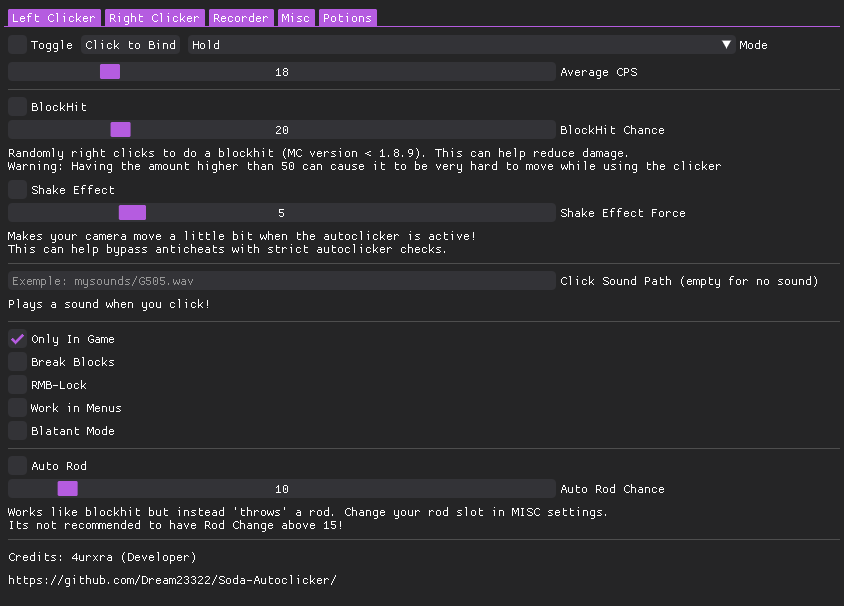Click the Auto Rod Chance slider
The height and width of the screenshot is (606, 844).
281,489
